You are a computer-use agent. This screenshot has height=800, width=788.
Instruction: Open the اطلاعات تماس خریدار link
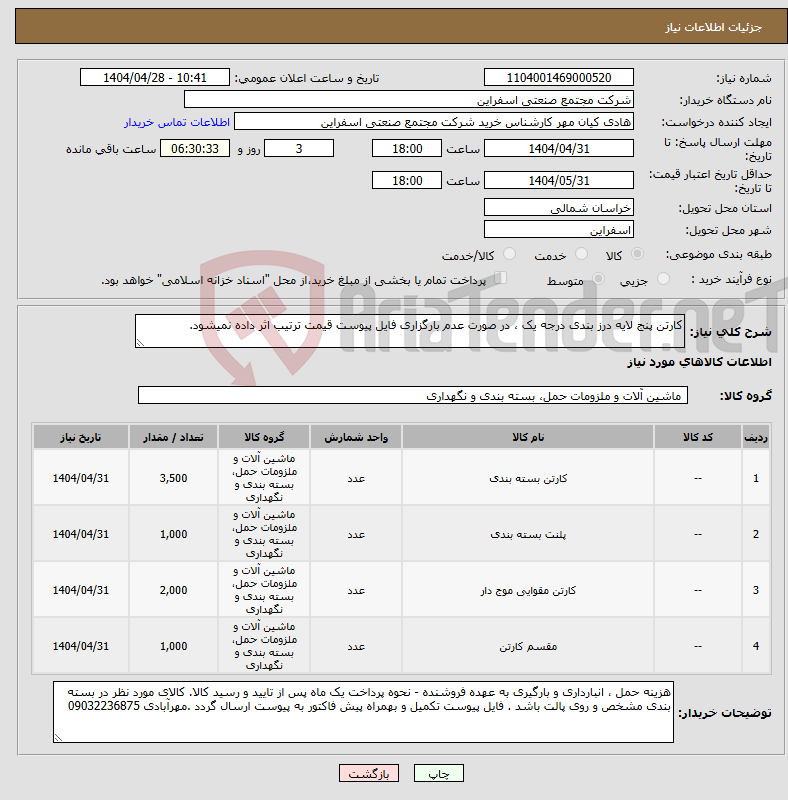177,122
